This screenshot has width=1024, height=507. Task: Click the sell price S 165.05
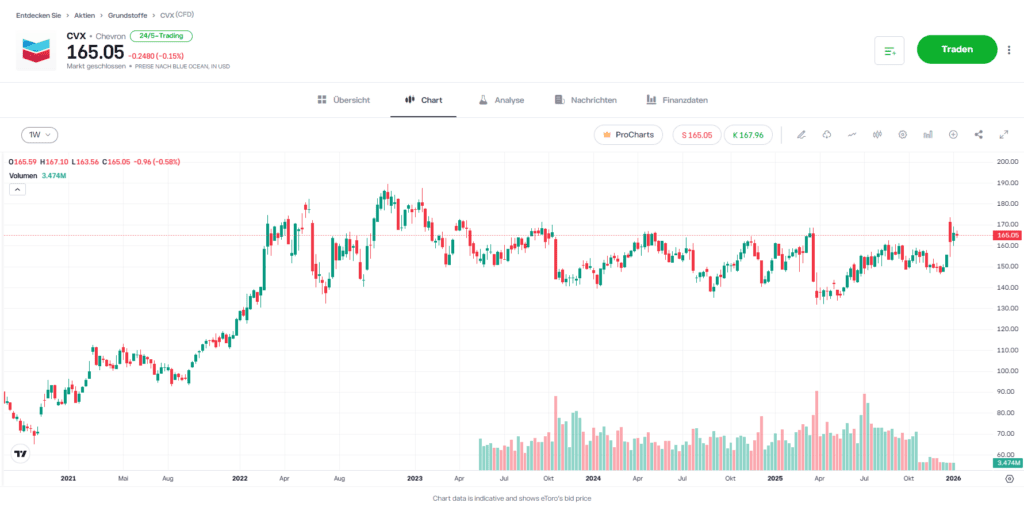point(697,135)
